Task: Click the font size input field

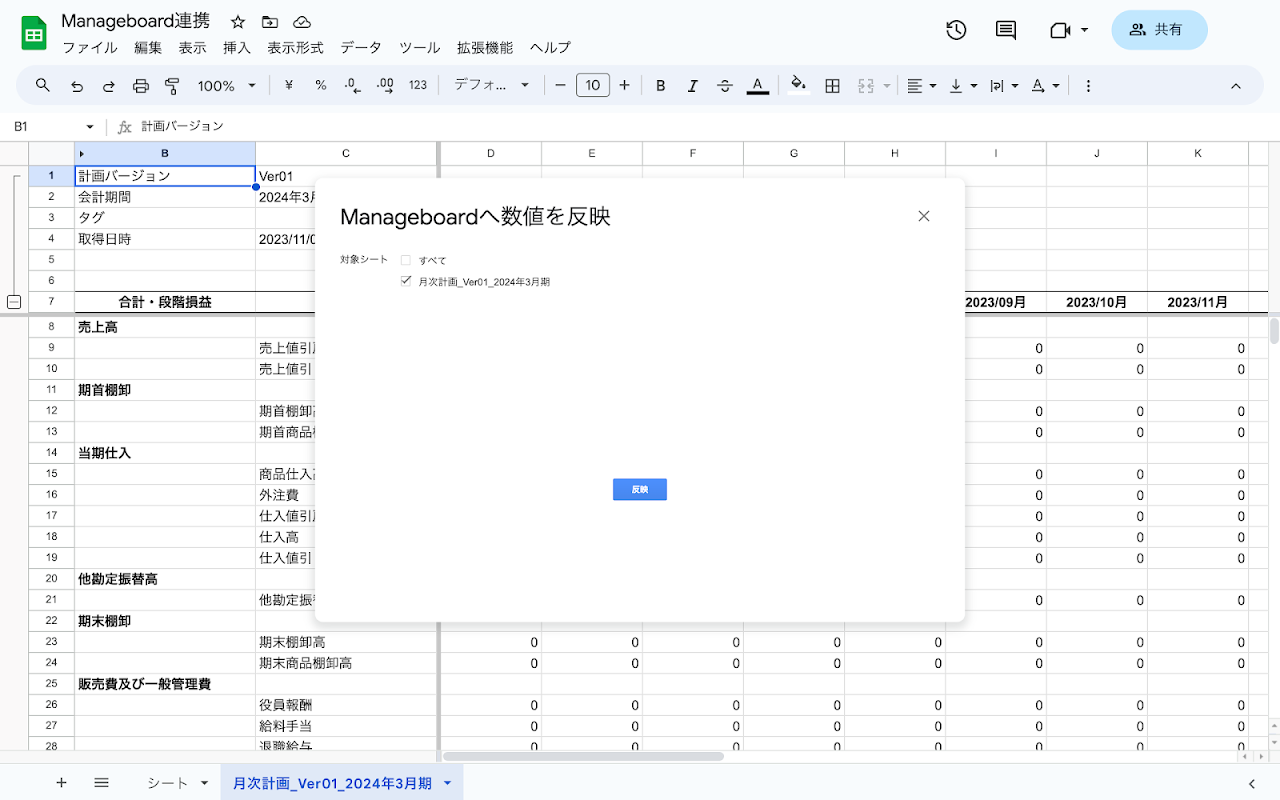Action: (x=593, y=86)
